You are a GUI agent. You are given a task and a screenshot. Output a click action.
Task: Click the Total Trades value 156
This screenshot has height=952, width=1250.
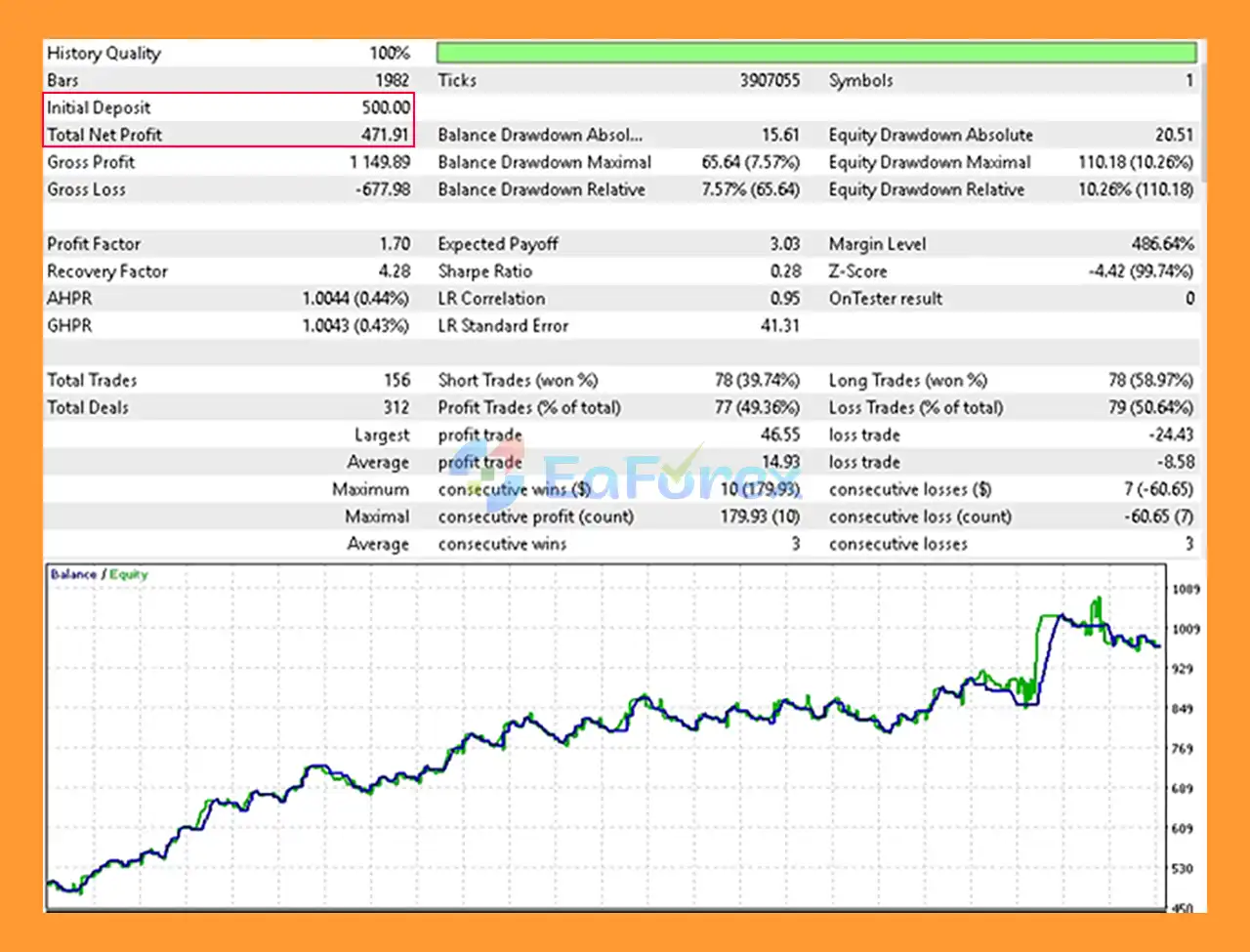click(396, 381)
